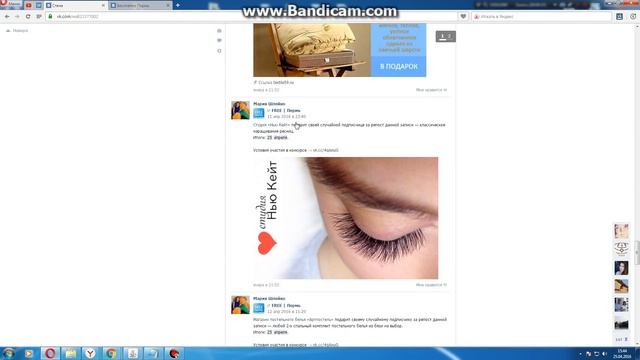Select the active 'Стена' tab
The height and width of the screenshot is (360, 640).
pyautogui.click(x=75, y=5)
